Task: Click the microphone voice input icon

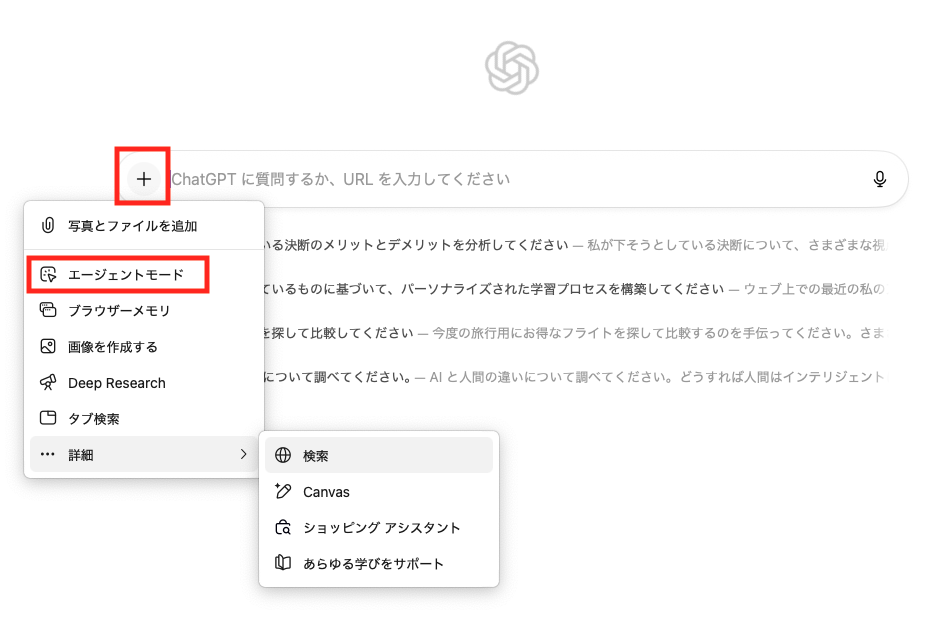Action: (x=879, y=179)
